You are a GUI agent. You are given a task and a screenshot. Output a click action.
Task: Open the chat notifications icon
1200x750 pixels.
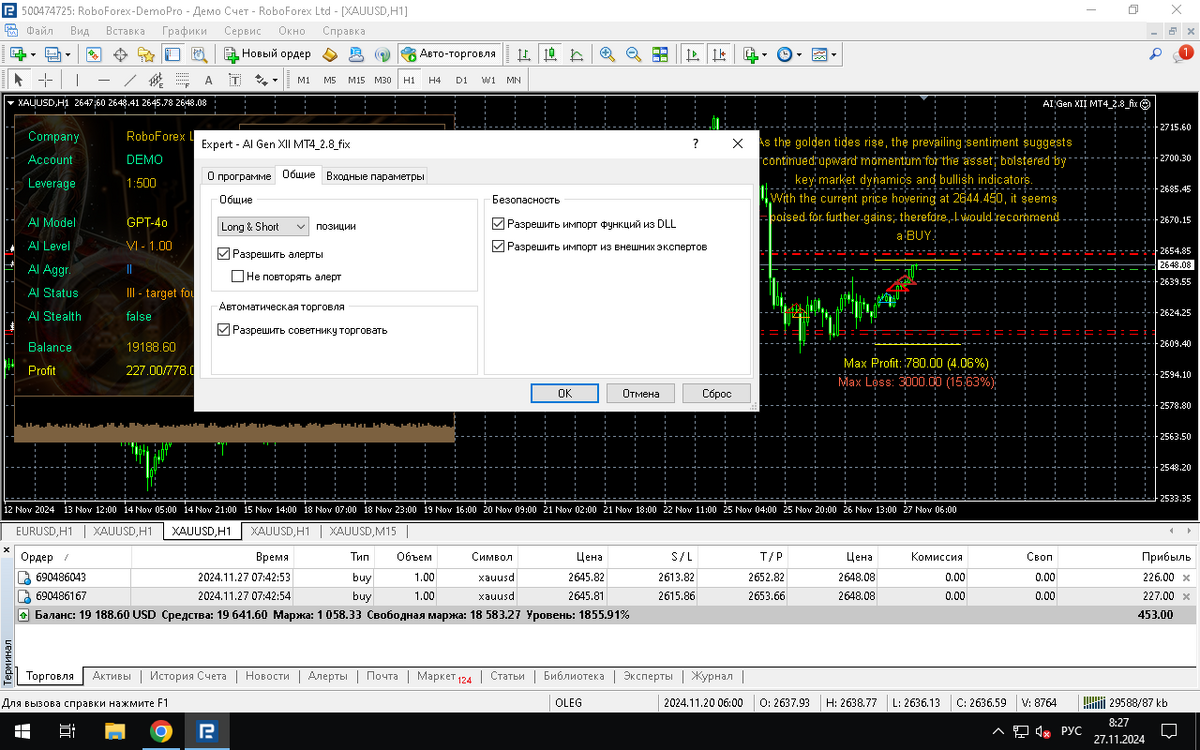pos(1183,54)
